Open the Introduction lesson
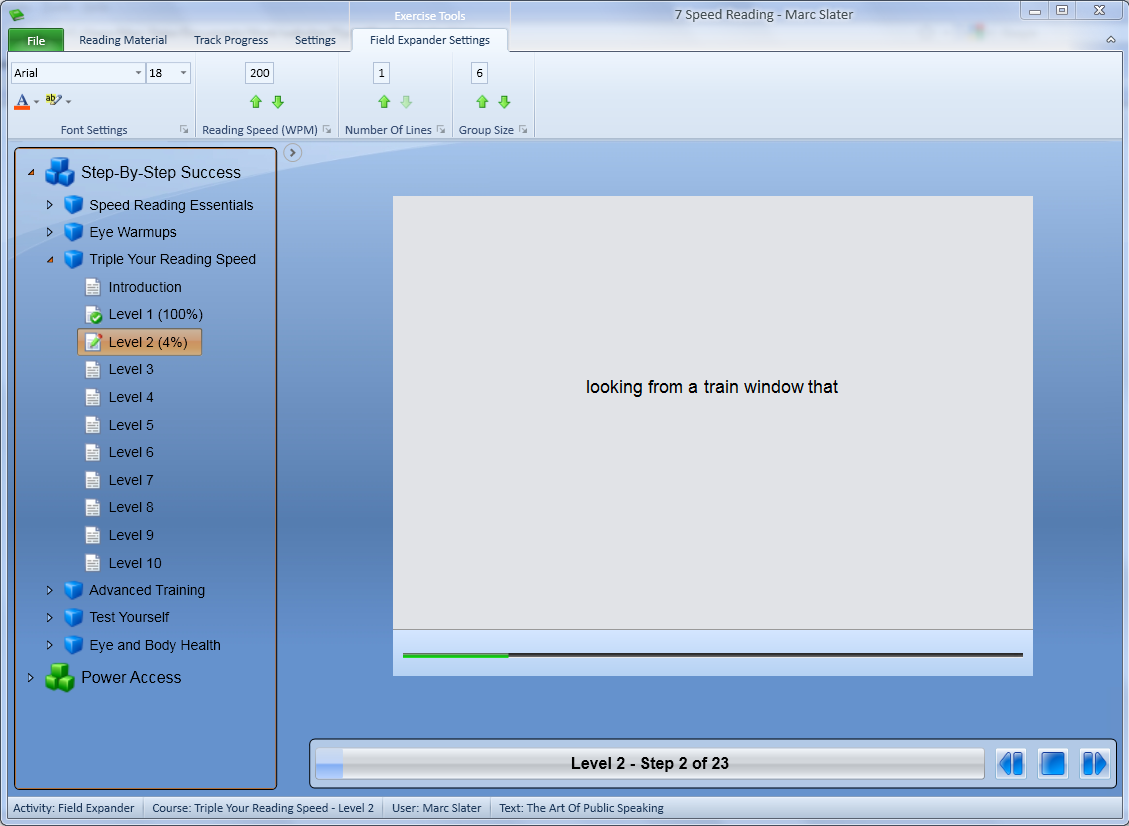1129x826 pixels. click(145, 287)
